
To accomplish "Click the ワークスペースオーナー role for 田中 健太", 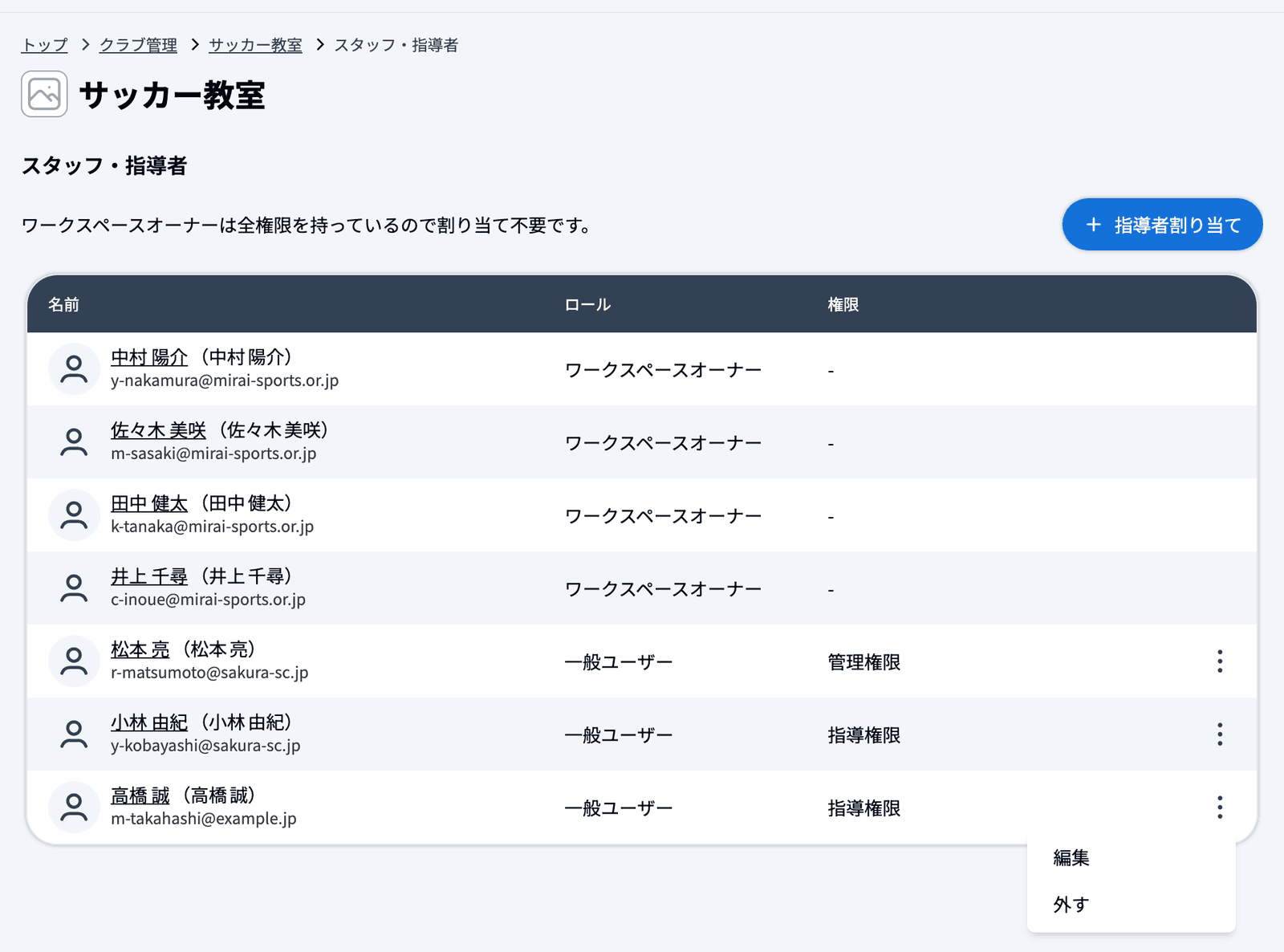I will [664, 516].
